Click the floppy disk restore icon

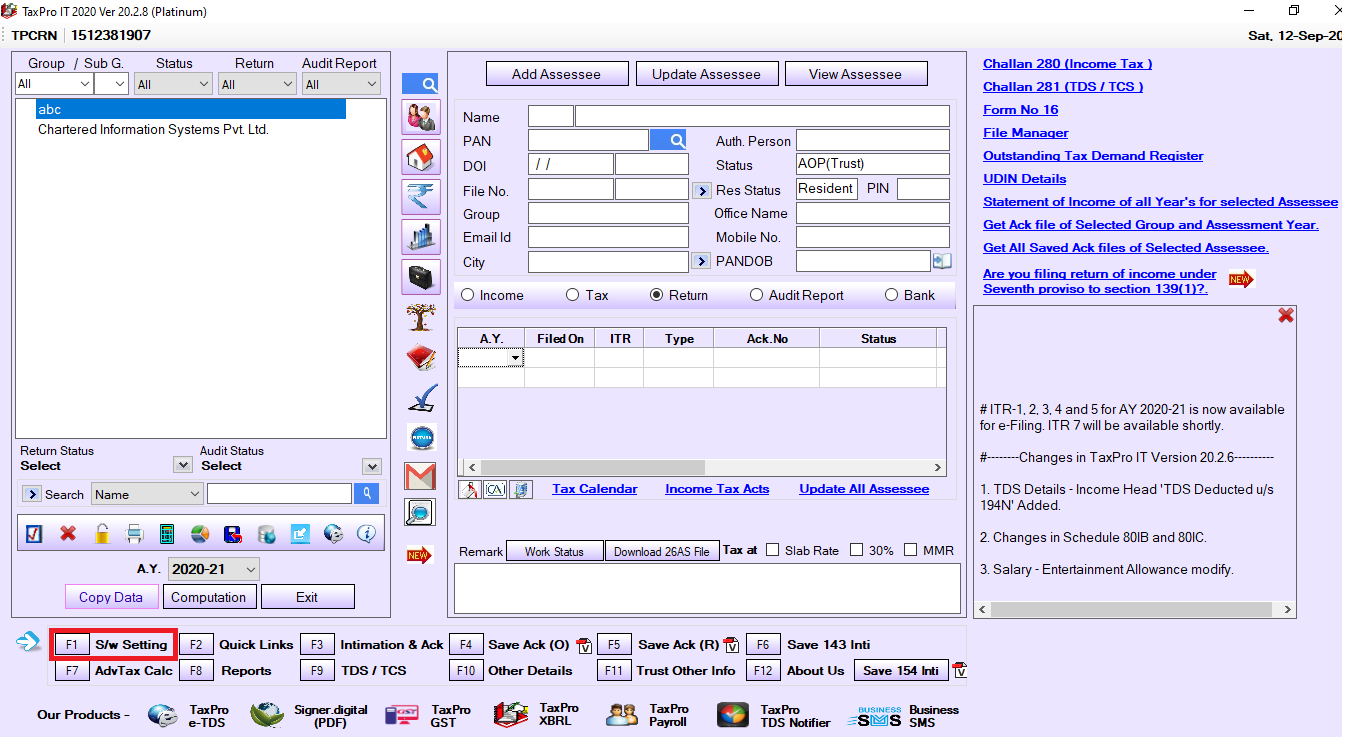[233, 534]
